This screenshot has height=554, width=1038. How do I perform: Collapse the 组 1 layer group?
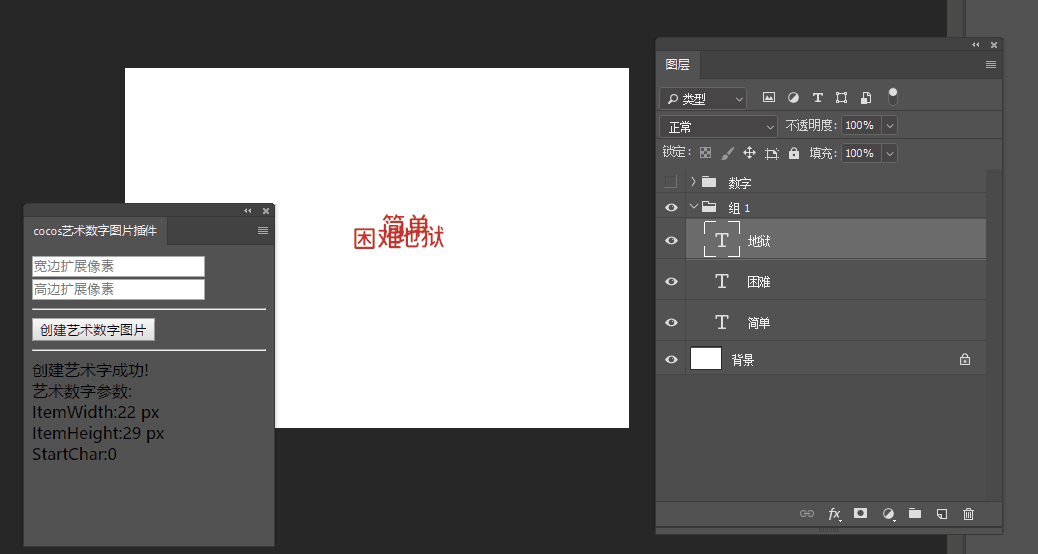(693, 207)
